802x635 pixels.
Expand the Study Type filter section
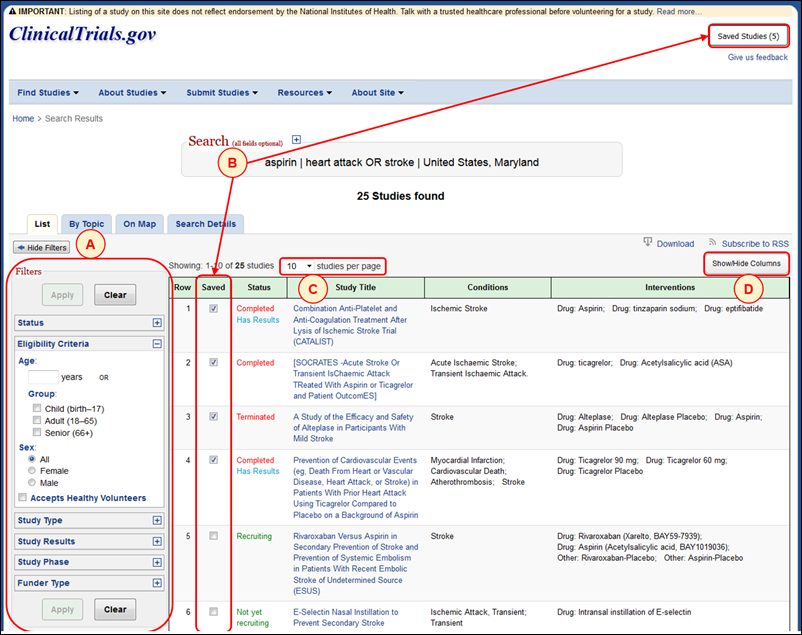coord(157,520)
